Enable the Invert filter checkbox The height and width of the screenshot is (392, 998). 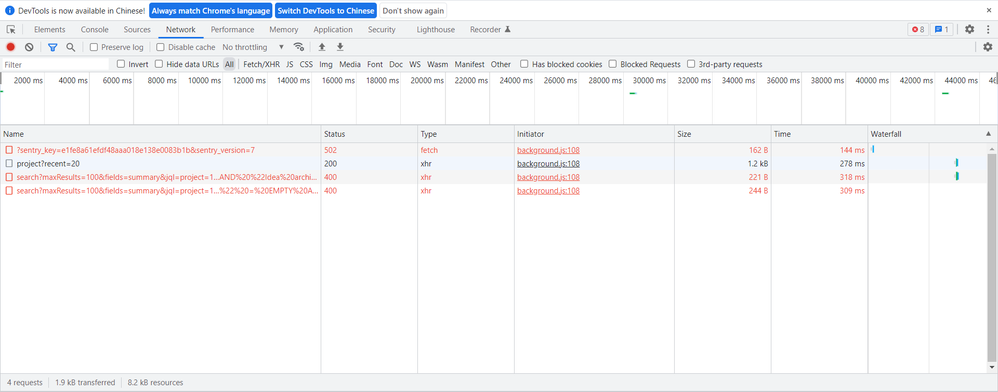point(121,64)
